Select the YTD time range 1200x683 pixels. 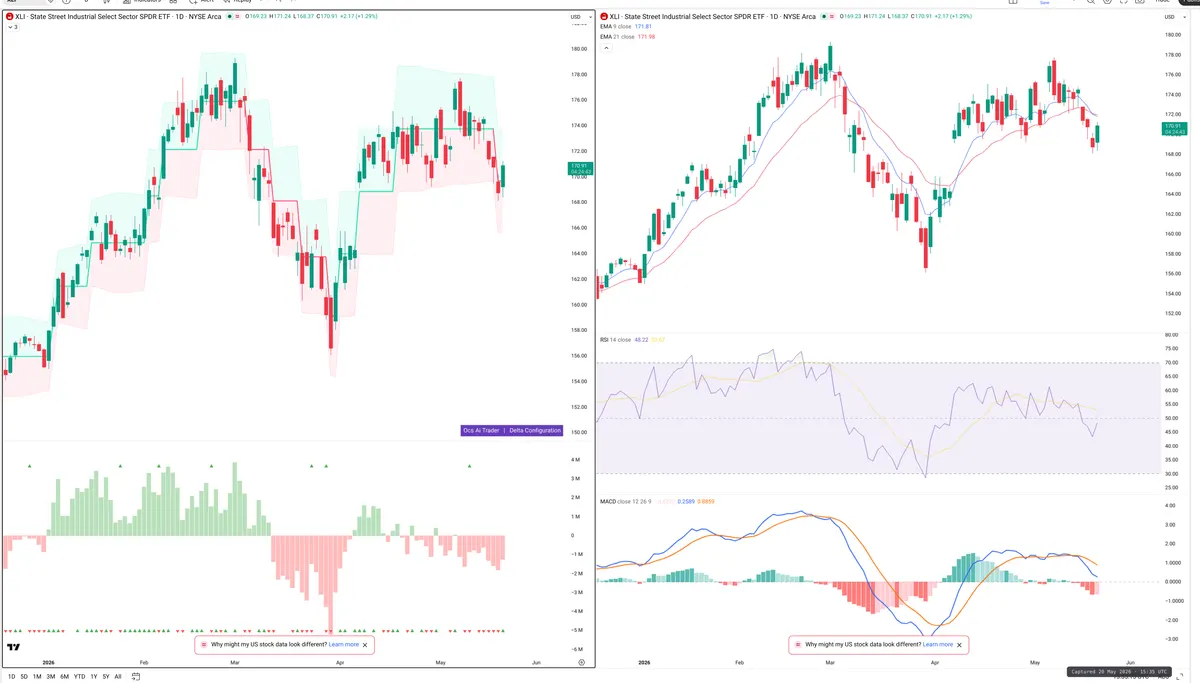pos(79,677)
